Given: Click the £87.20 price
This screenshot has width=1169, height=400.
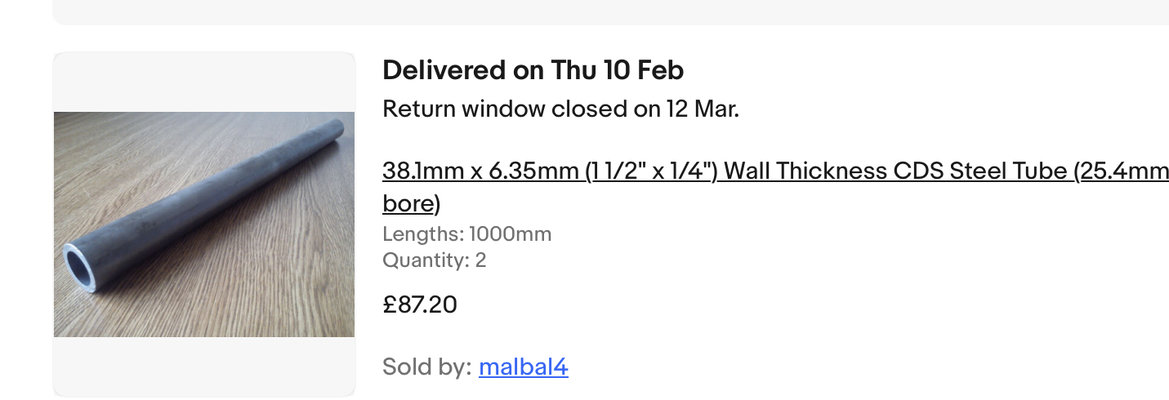Looking at the screenshot, I should [420, 304].
